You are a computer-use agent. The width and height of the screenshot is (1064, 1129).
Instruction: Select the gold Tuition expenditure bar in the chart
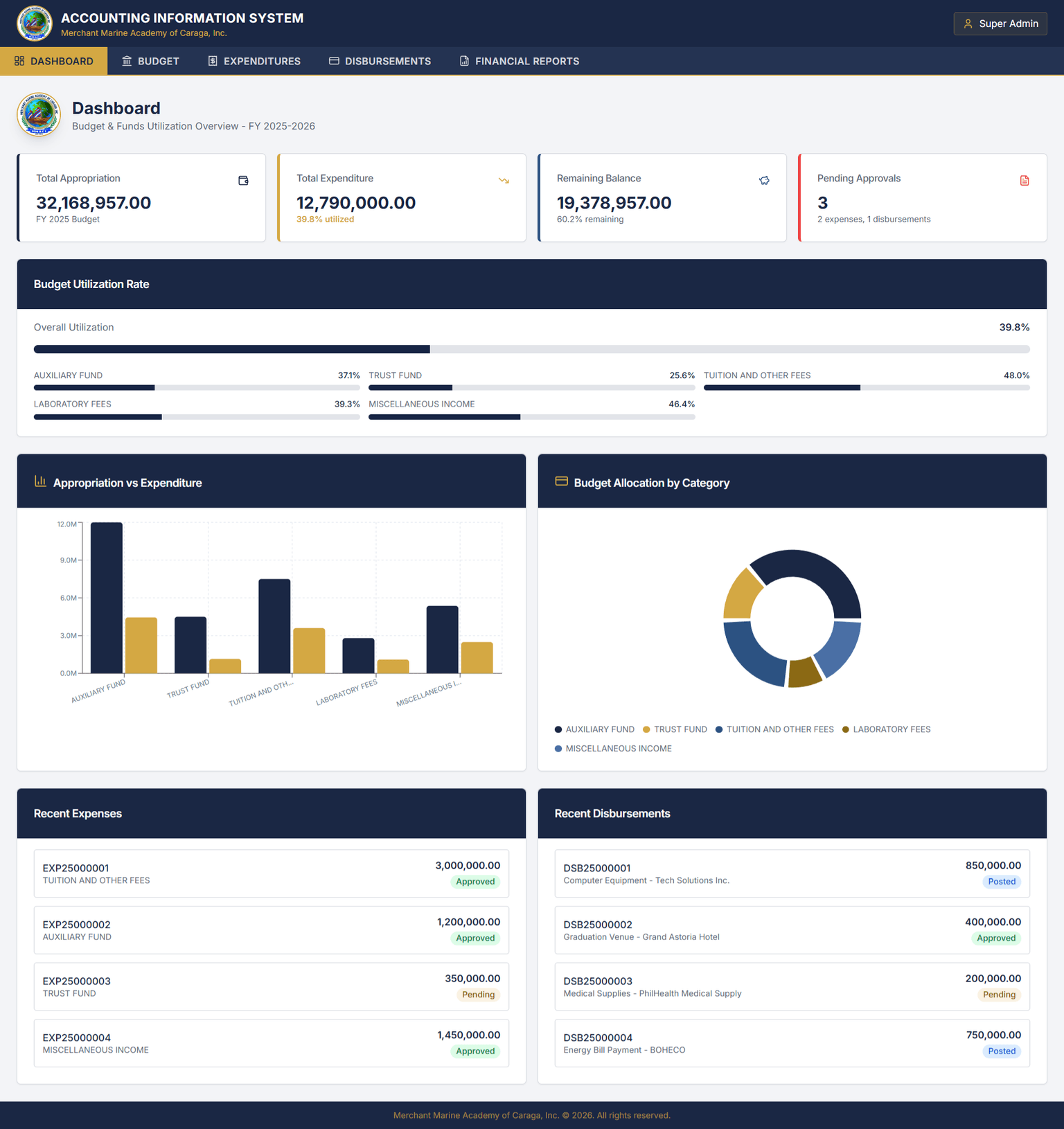tap(309, 650)
